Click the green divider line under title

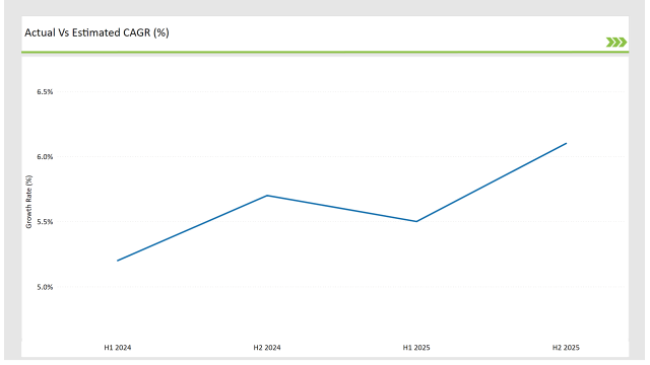point(325,52)
